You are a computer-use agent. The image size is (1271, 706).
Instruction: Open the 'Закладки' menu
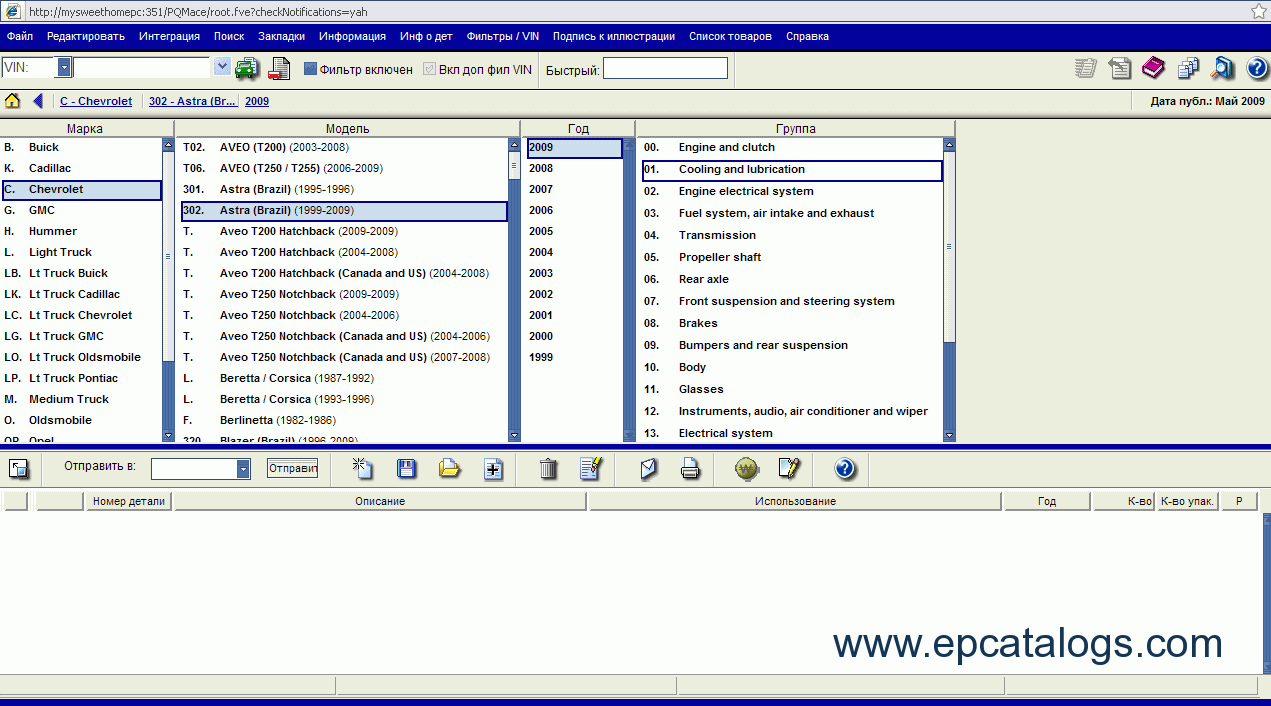point(281,36)
